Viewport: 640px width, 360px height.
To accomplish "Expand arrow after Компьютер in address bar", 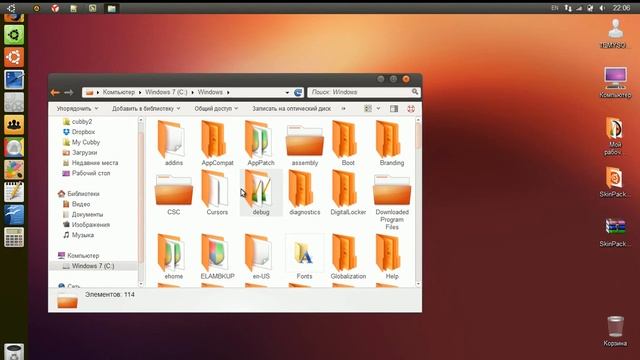I will pos(140,93).
